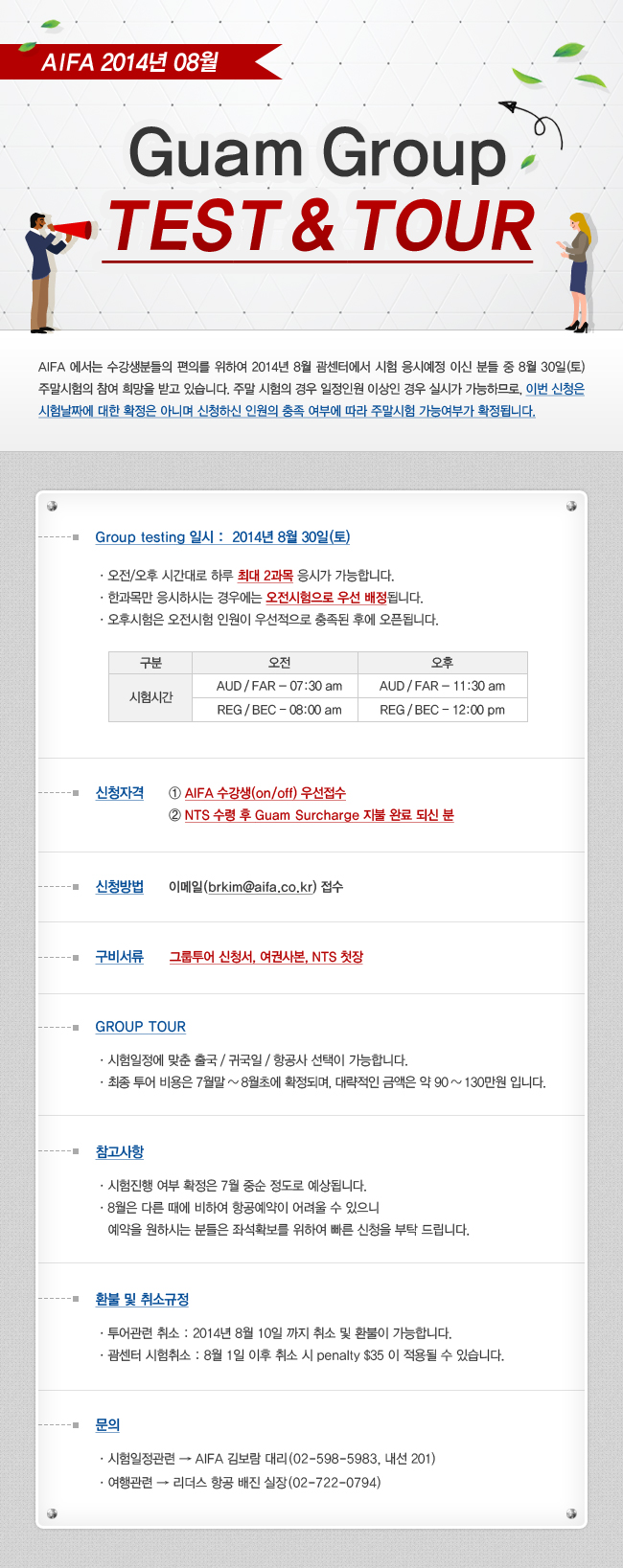623x1568 pixels.
Task: Click the woman illustration beside the title
Action: coord(576,272)
